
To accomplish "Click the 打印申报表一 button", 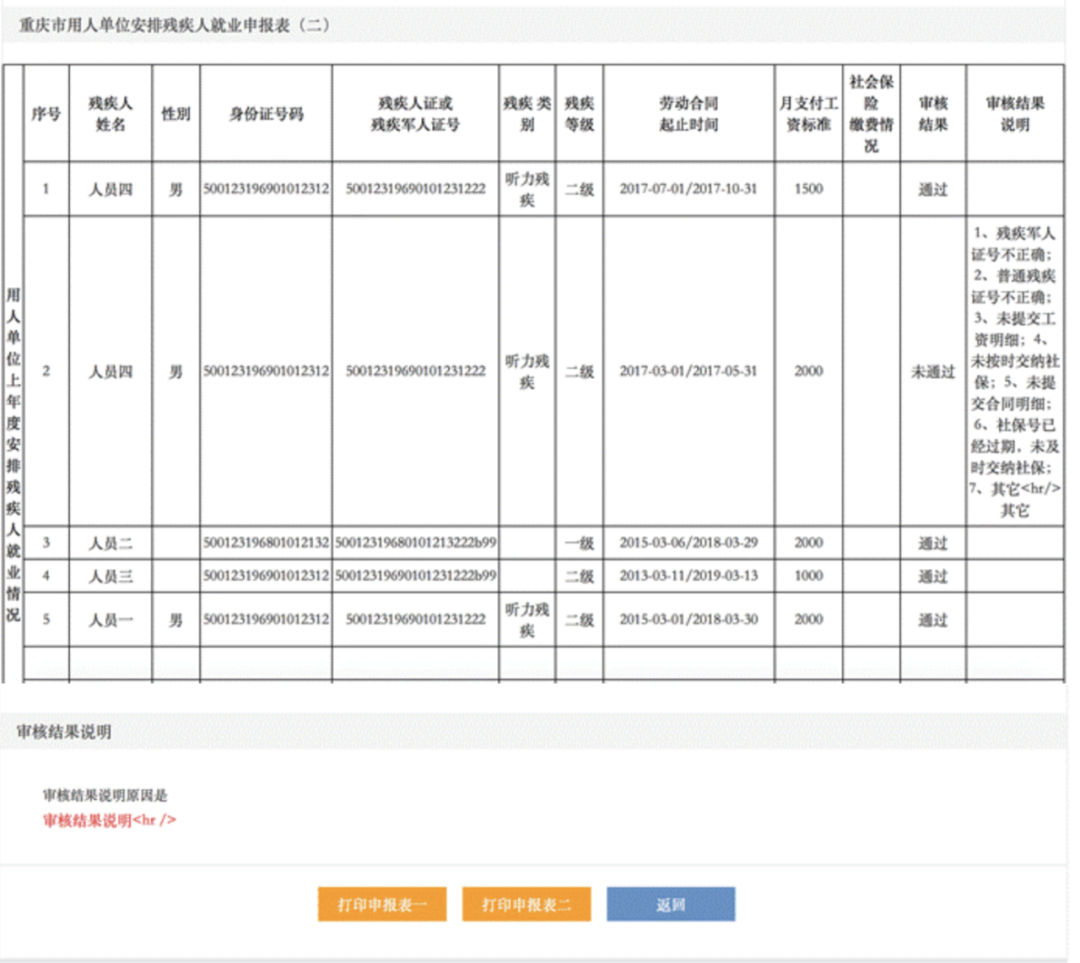I will [382, 904].
